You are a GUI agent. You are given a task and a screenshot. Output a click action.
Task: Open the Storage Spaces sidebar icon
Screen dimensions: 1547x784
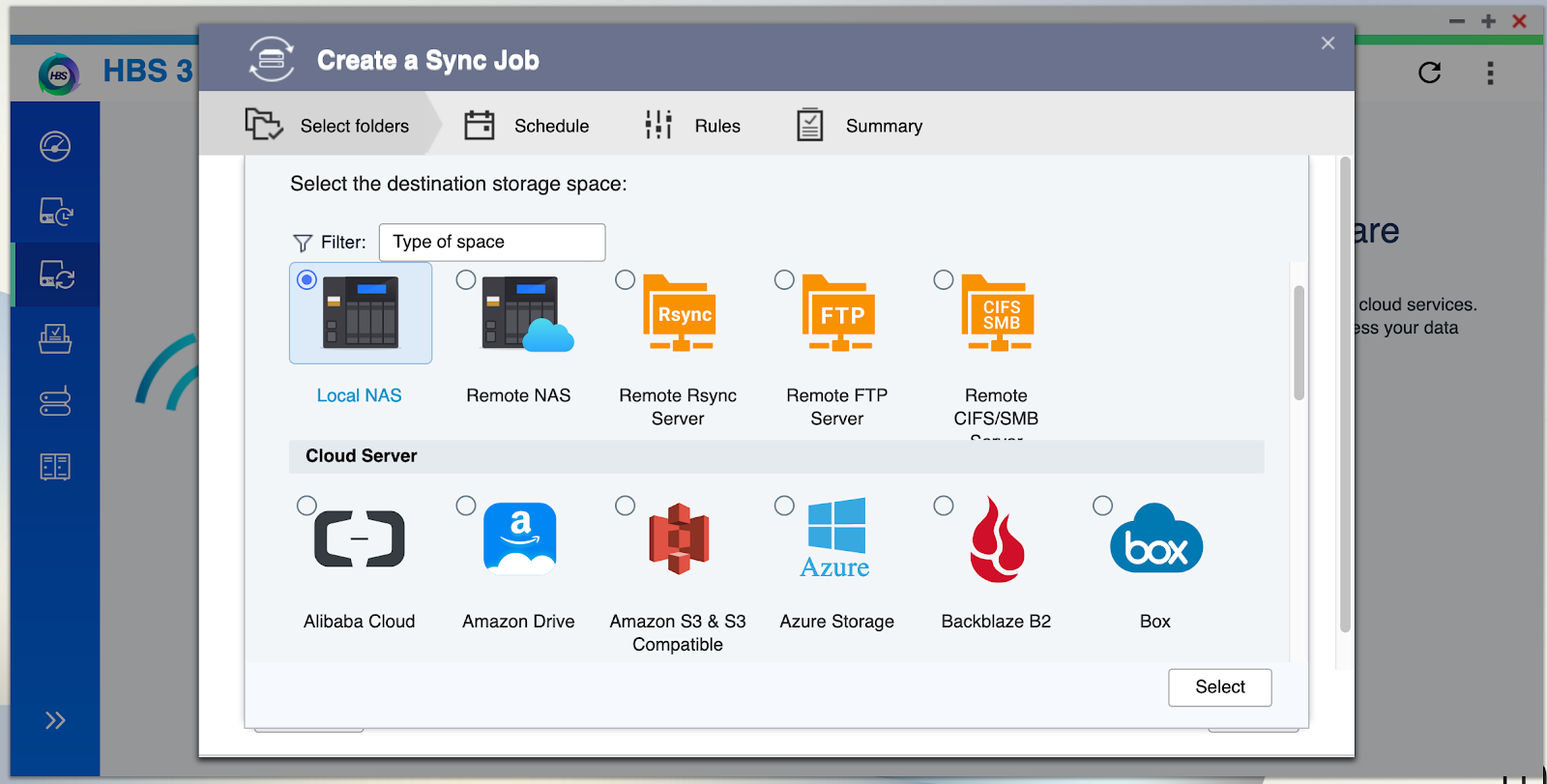55,467
